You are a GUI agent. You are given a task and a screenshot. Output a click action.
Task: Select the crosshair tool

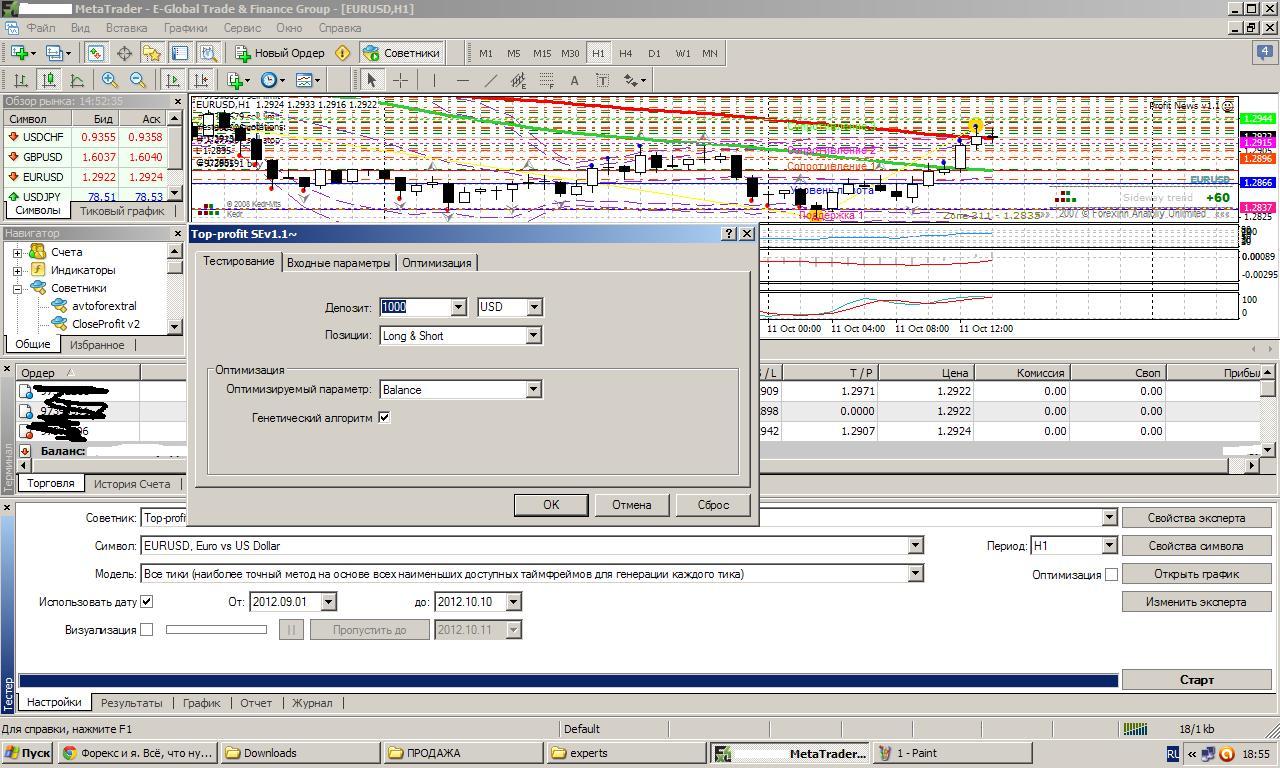(x=400, y=80)
